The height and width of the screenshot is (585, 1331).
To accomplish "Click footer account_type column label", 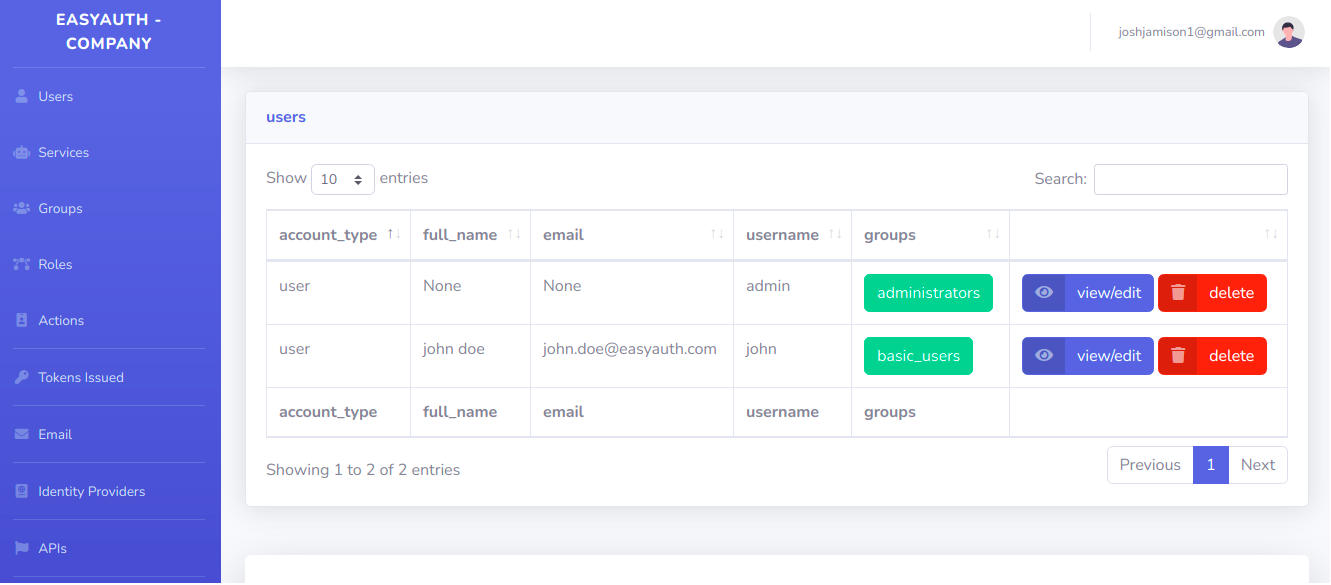I will point(328,412).
